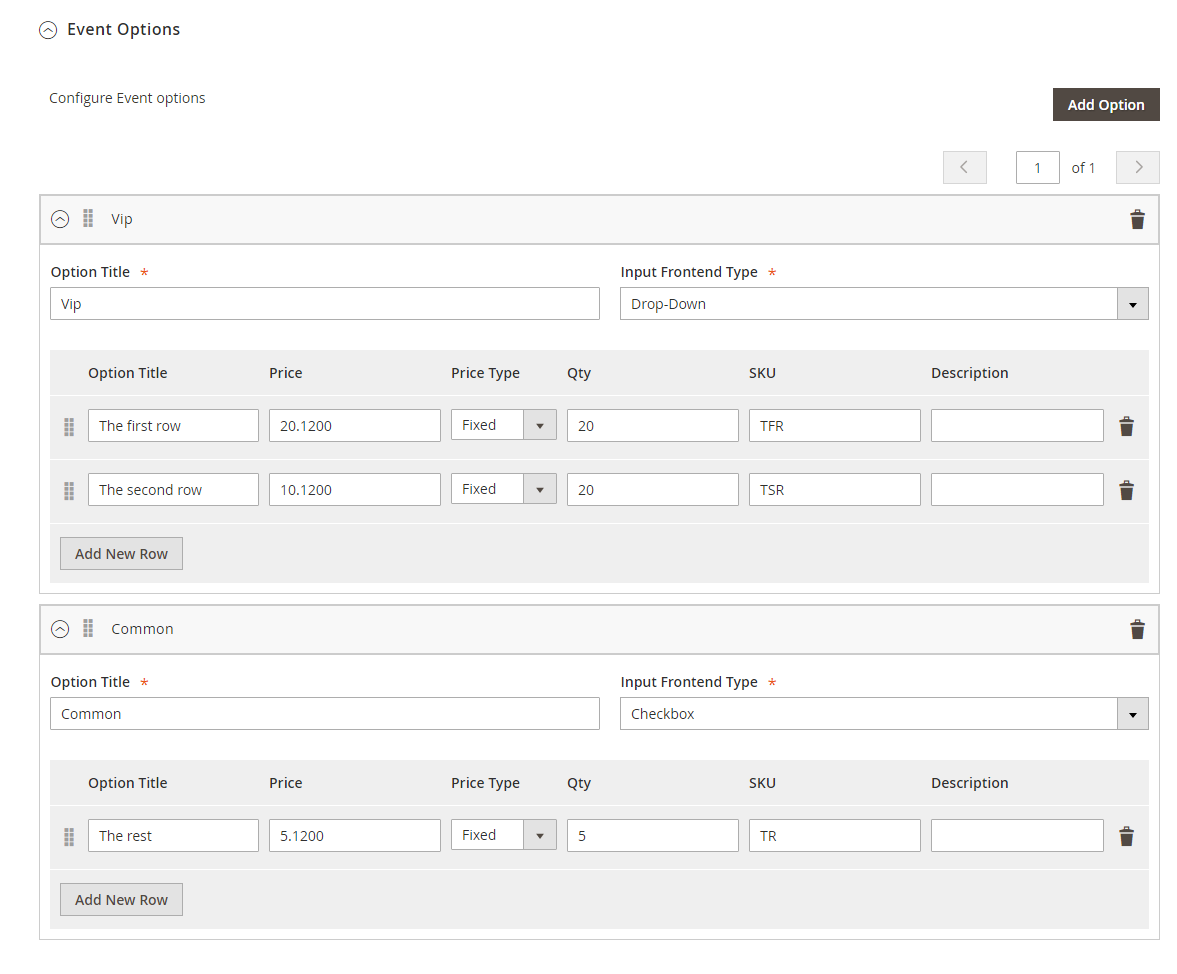This screenshot has width=1177, height=974.
Task: Click the price field showing 20.1200
Action: [x=355, y=425]
